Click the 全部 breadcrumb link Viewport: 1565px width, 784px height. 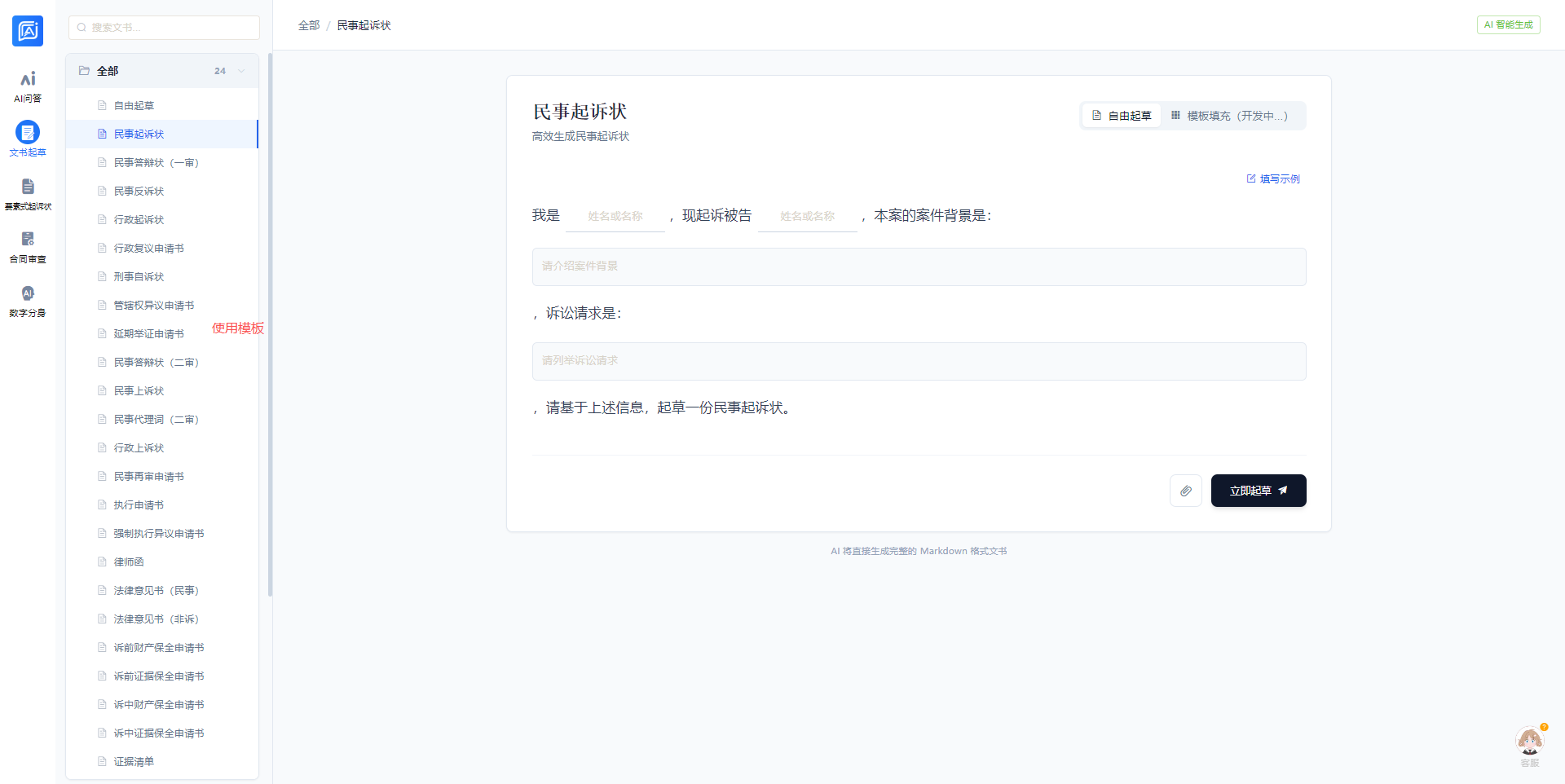pos(309,26)
